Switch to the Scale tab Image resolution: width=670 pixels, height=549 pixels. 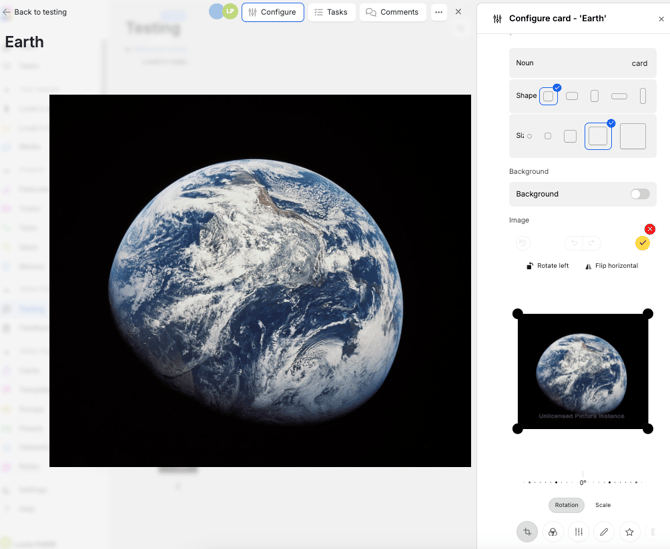point(603,505)
